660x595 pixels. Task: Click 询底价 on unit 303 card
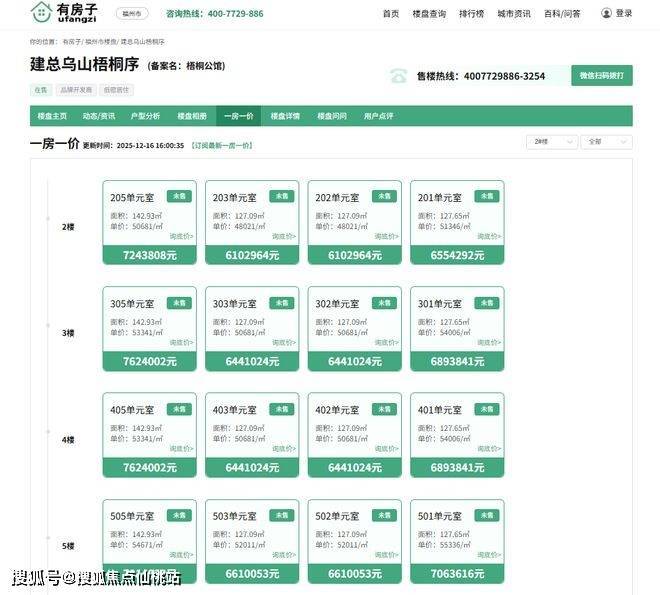pyautogui.click(x=284, y=343)
